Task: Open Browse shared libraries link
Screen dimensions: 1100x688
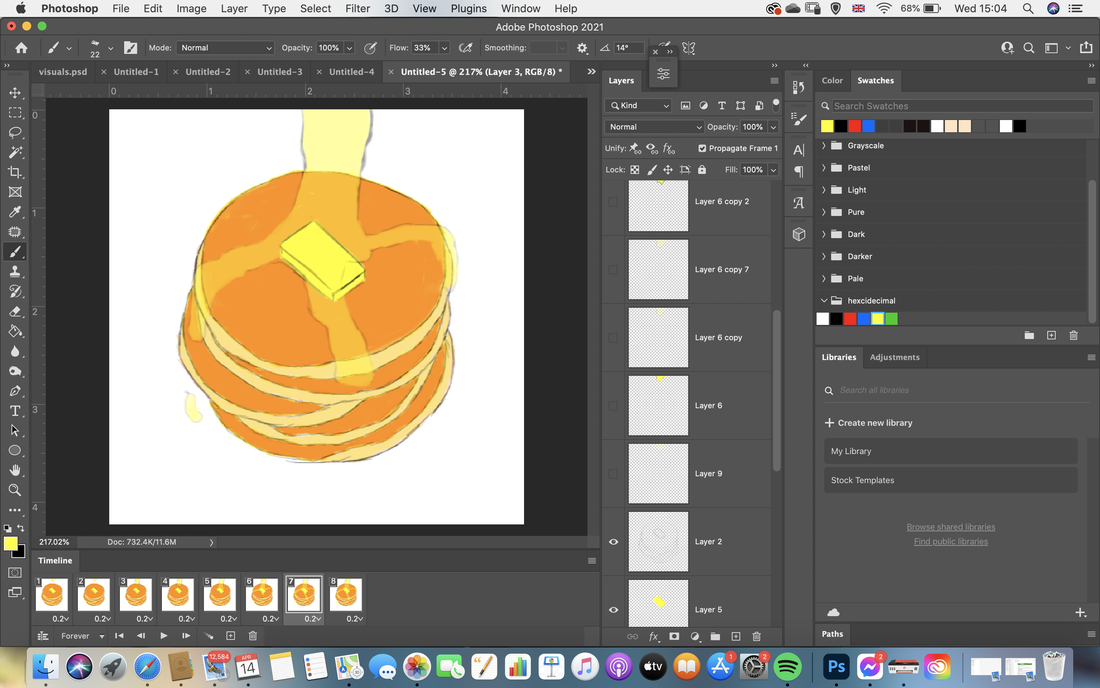Action: [951, 527]
